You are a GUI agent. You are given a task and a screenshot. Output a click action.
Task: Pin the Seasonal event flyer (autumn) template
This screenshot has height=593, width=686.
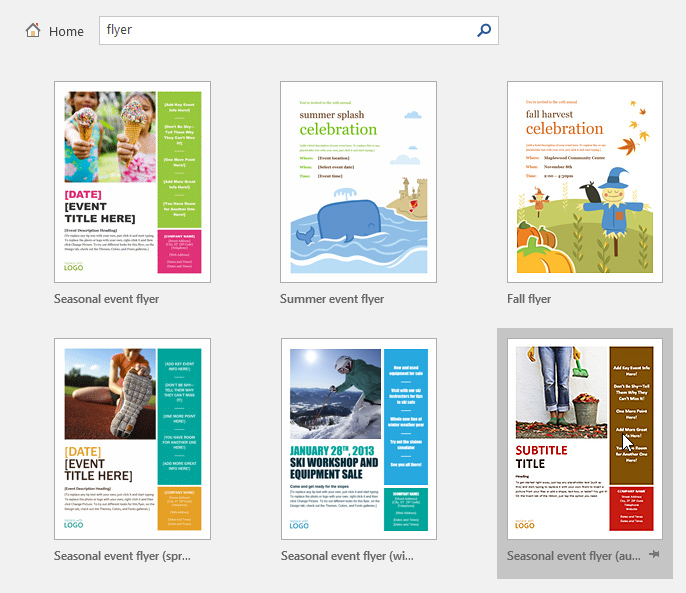655,554
